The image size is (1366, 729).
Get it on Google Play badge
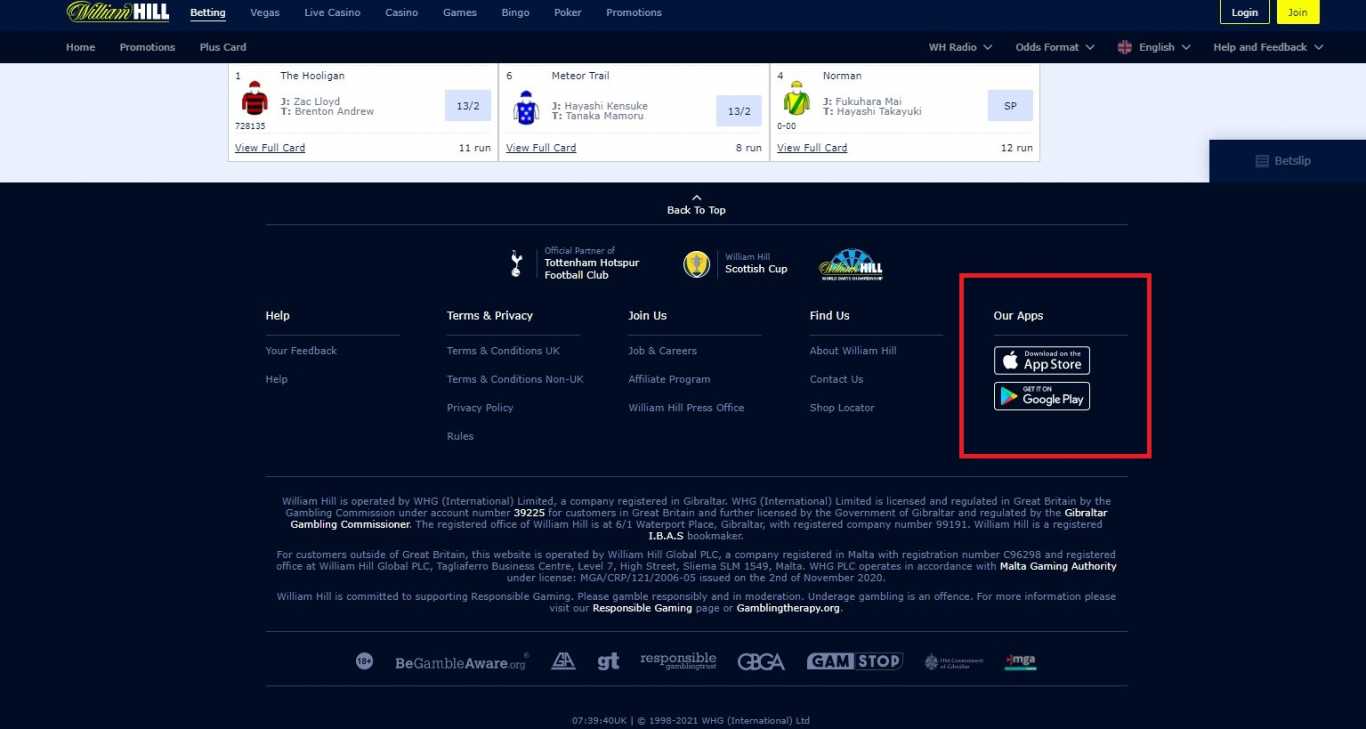pos(1042,397)
